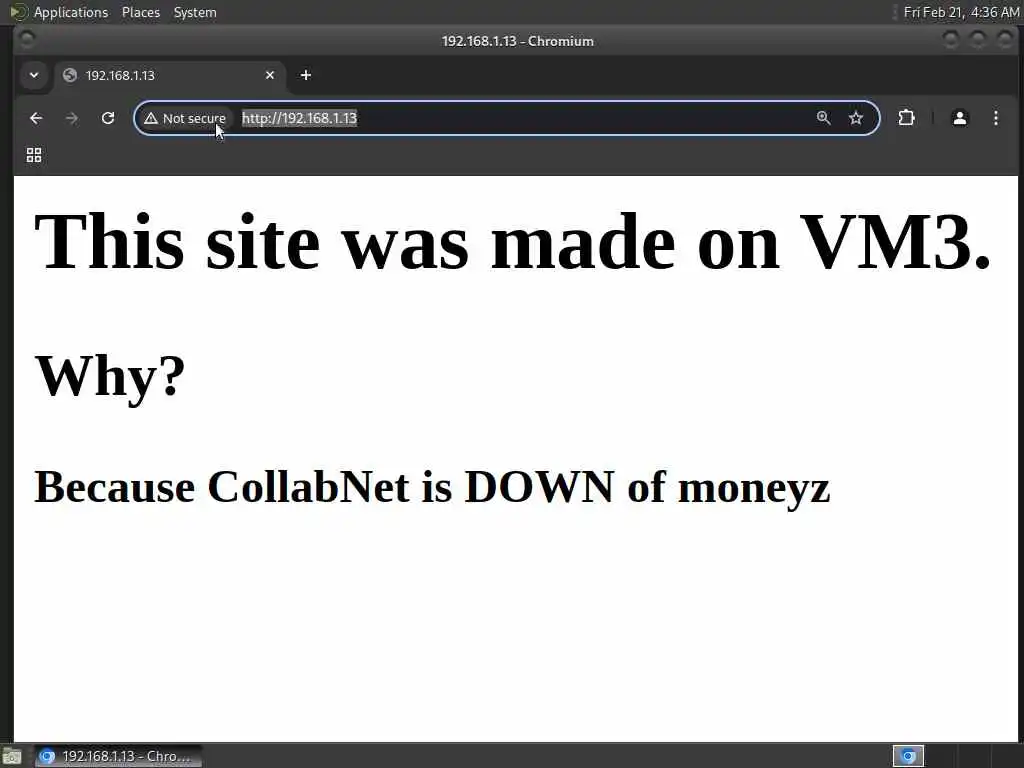
Task: Click the address bar URL field
Action: (522, 118)
